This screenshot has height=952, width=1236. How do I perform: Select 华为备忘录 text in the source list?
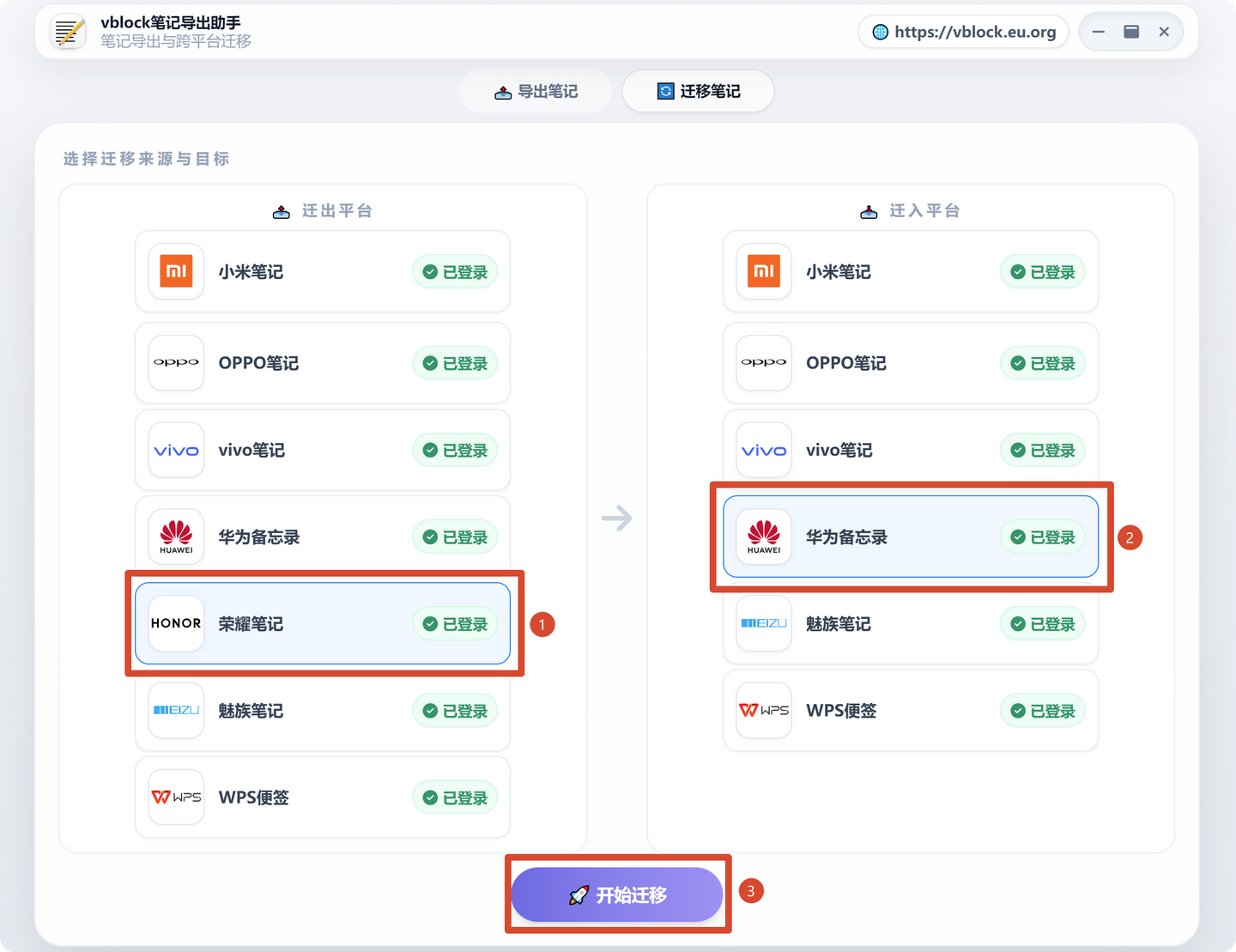[259, 537]
